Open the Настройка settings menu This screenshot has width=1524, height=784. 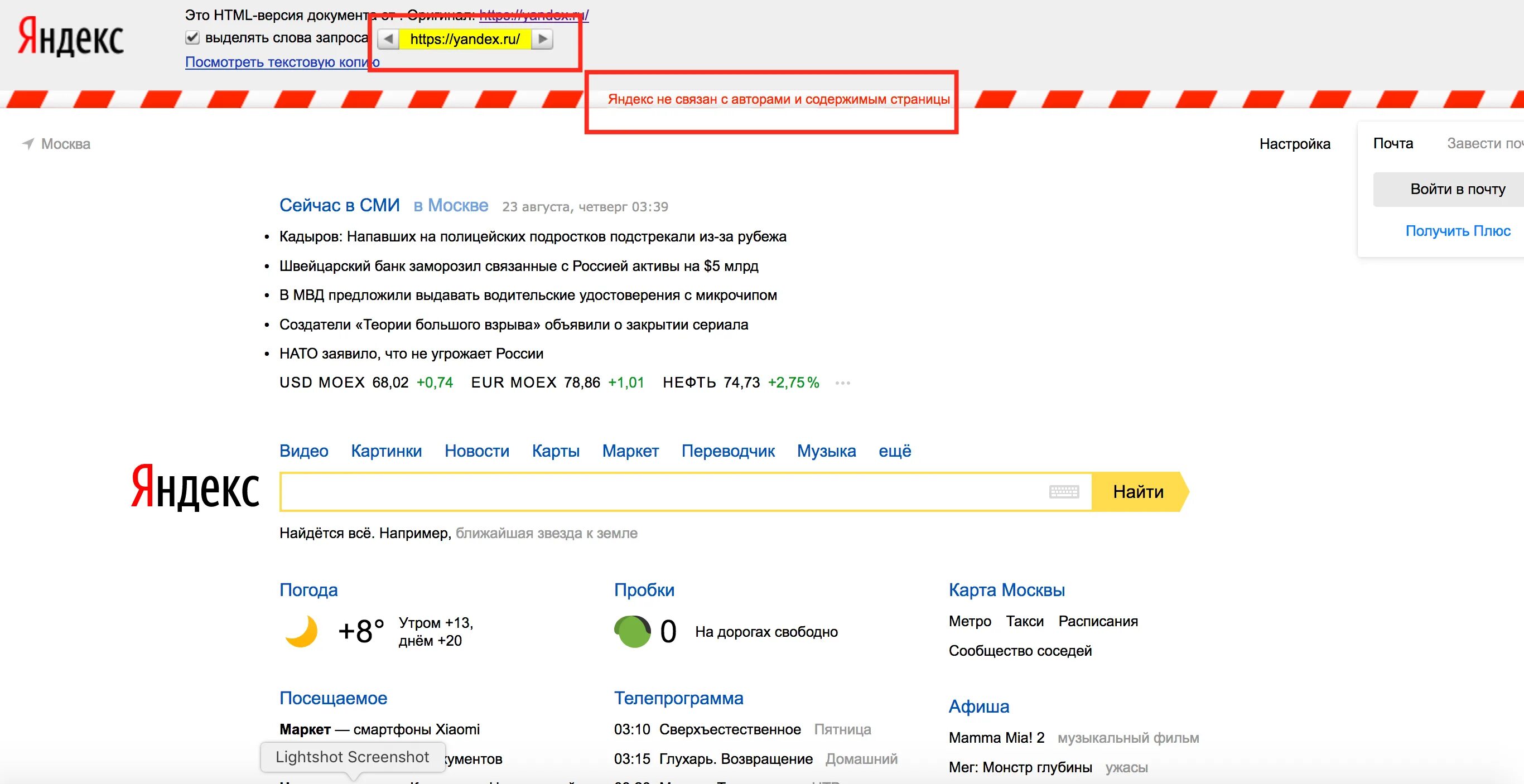coord(1295,144)
